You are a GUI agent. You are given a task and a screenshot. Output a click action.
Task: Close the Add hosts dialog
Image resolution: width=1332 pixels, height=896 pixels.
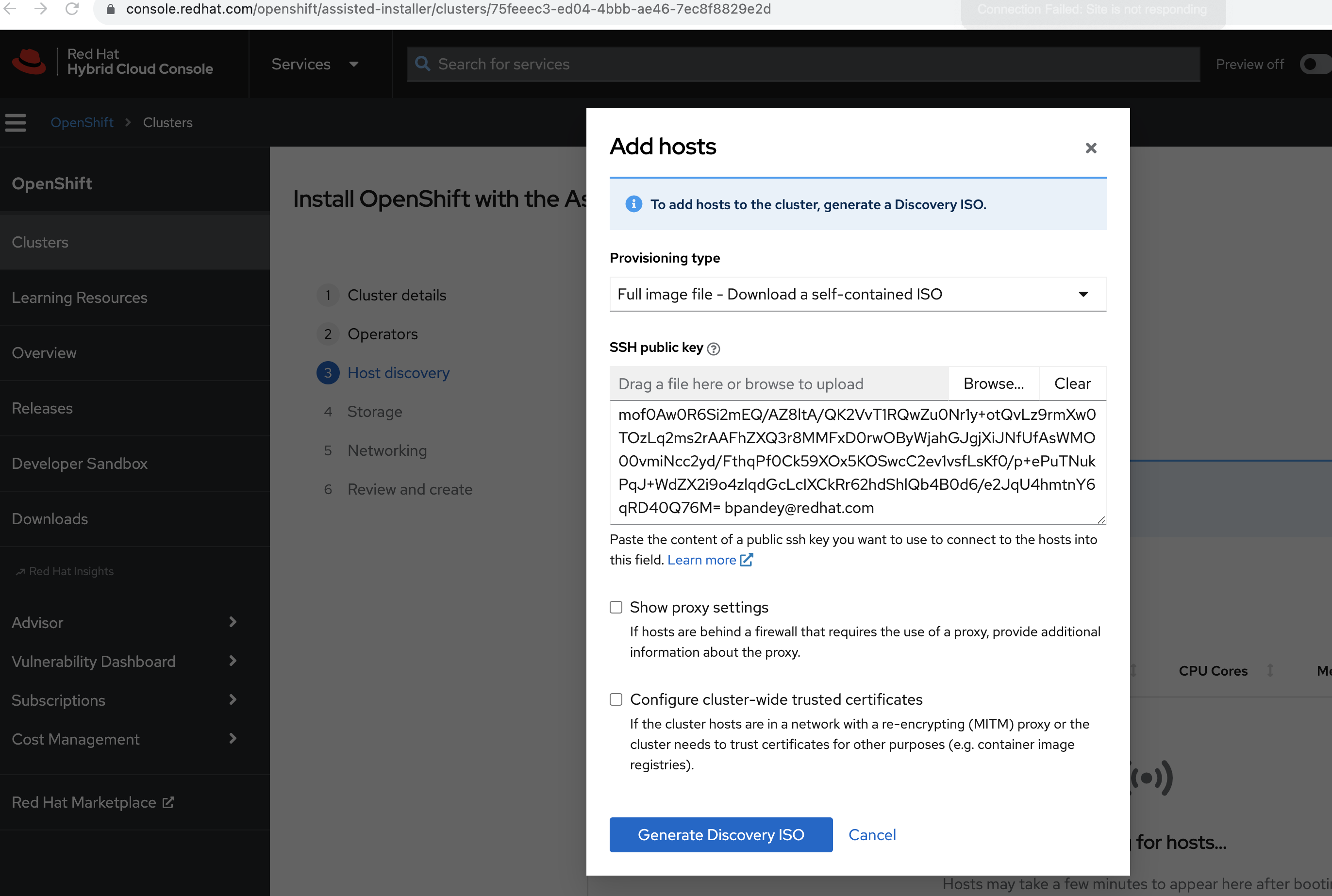coord(1090,148)
